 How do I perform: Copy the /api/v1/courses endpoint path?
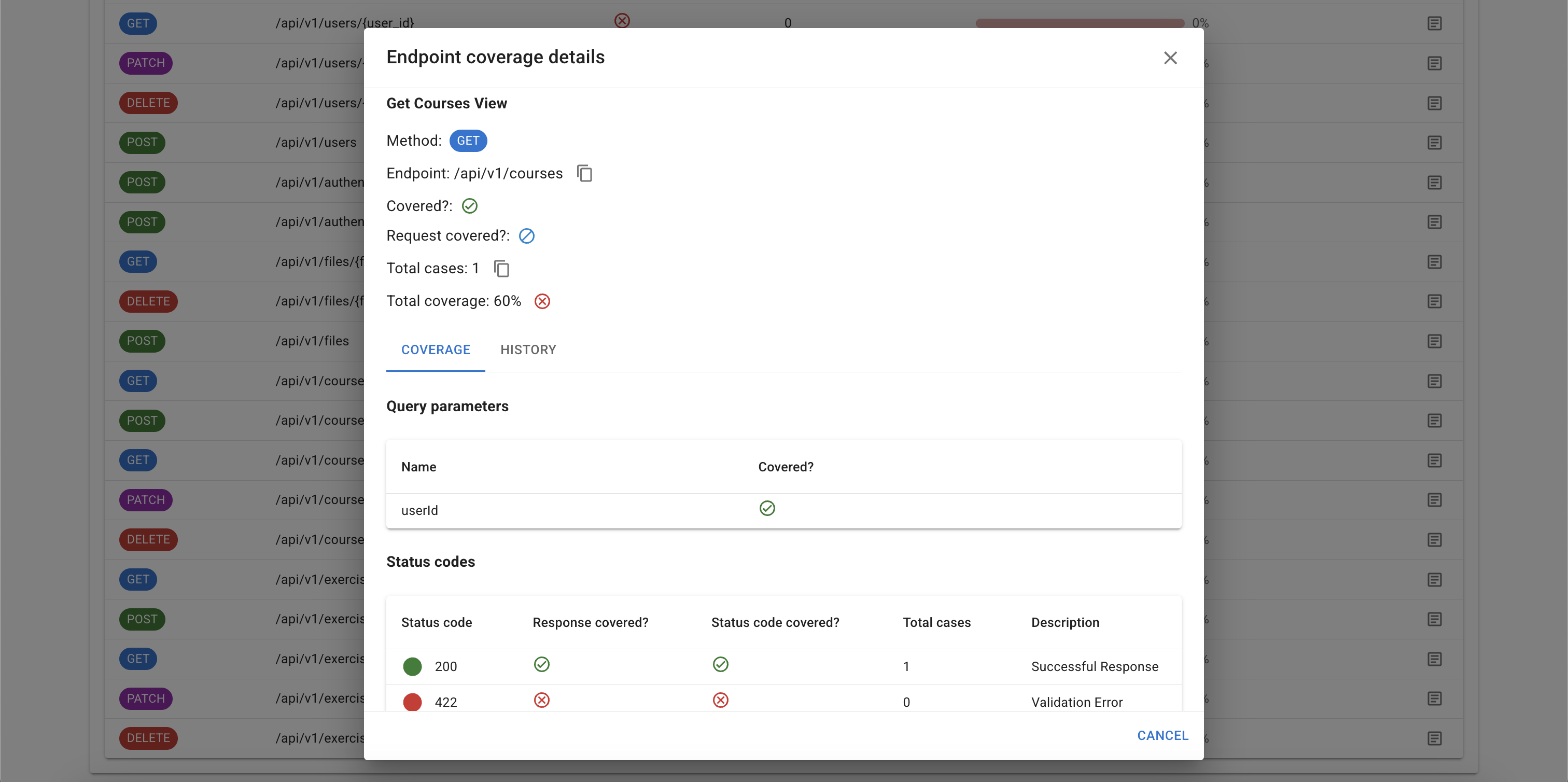coord(584,173)
